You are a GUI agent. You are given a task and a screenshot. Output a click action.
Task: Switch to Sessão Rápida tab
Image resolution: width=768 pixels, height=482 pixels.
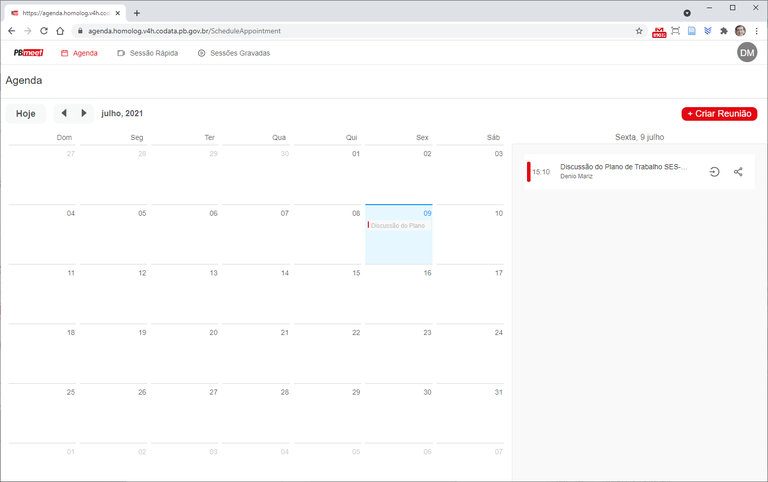147,53
